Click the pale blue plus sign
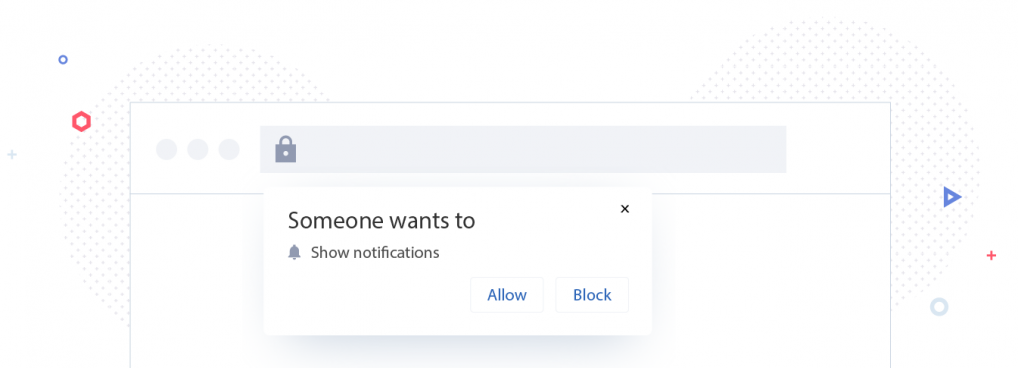Image resolution: width=1018 pixels, height=368 pixels. tap(12, 154)
